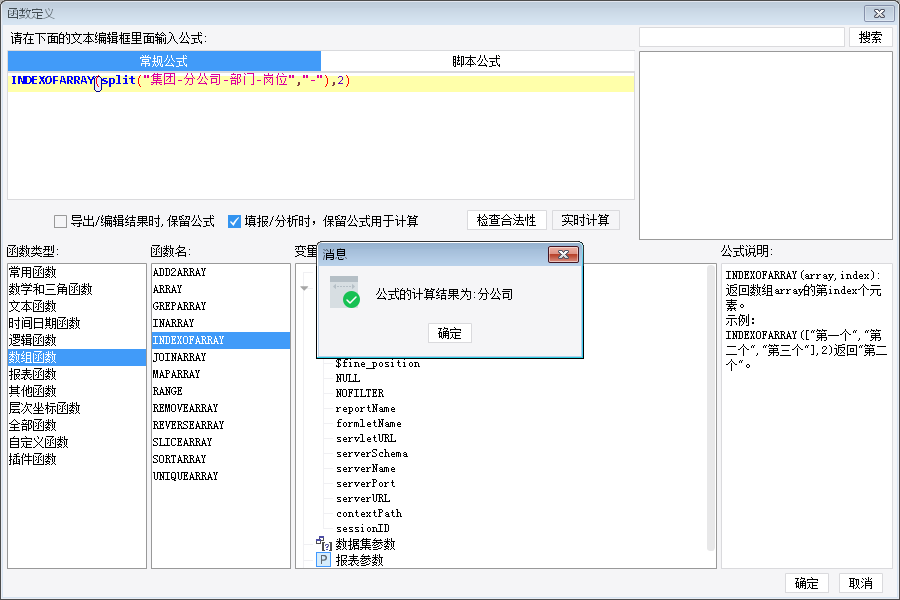Select 数组函数 category

tap(76, 357)
